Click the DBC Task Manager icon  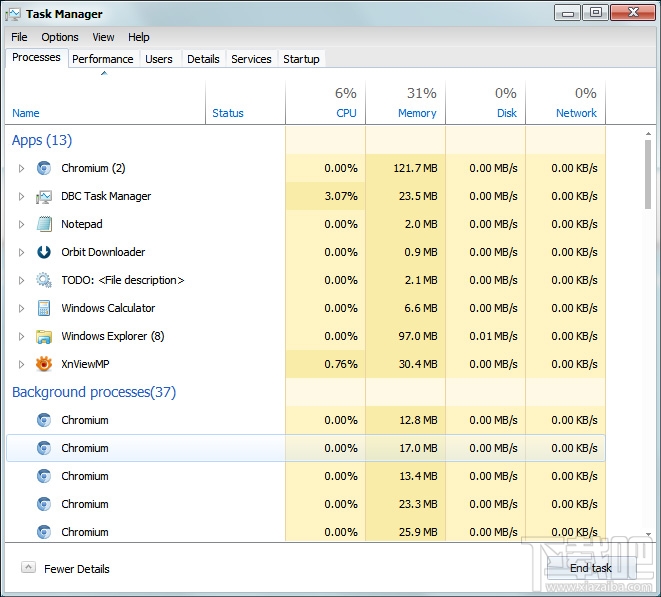[x=44, y=196]
